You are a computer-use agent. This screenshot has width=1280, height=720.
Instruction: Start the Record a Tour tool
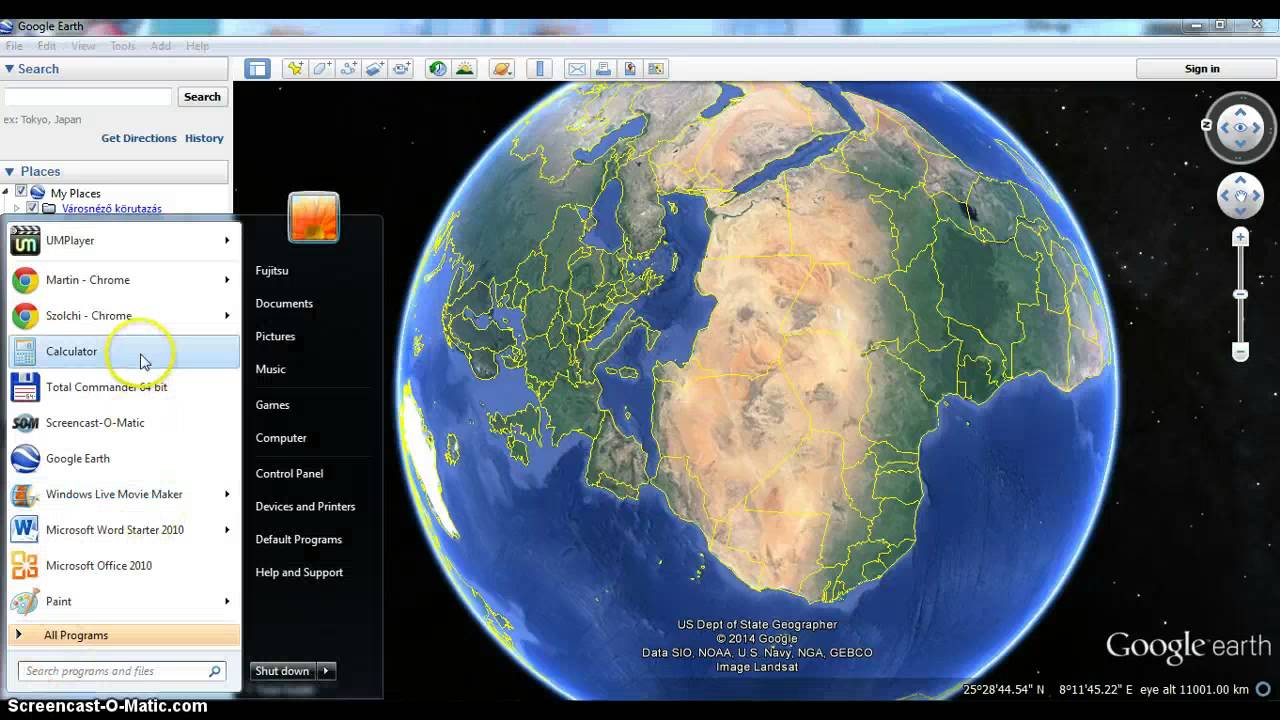tap(402, 69)
